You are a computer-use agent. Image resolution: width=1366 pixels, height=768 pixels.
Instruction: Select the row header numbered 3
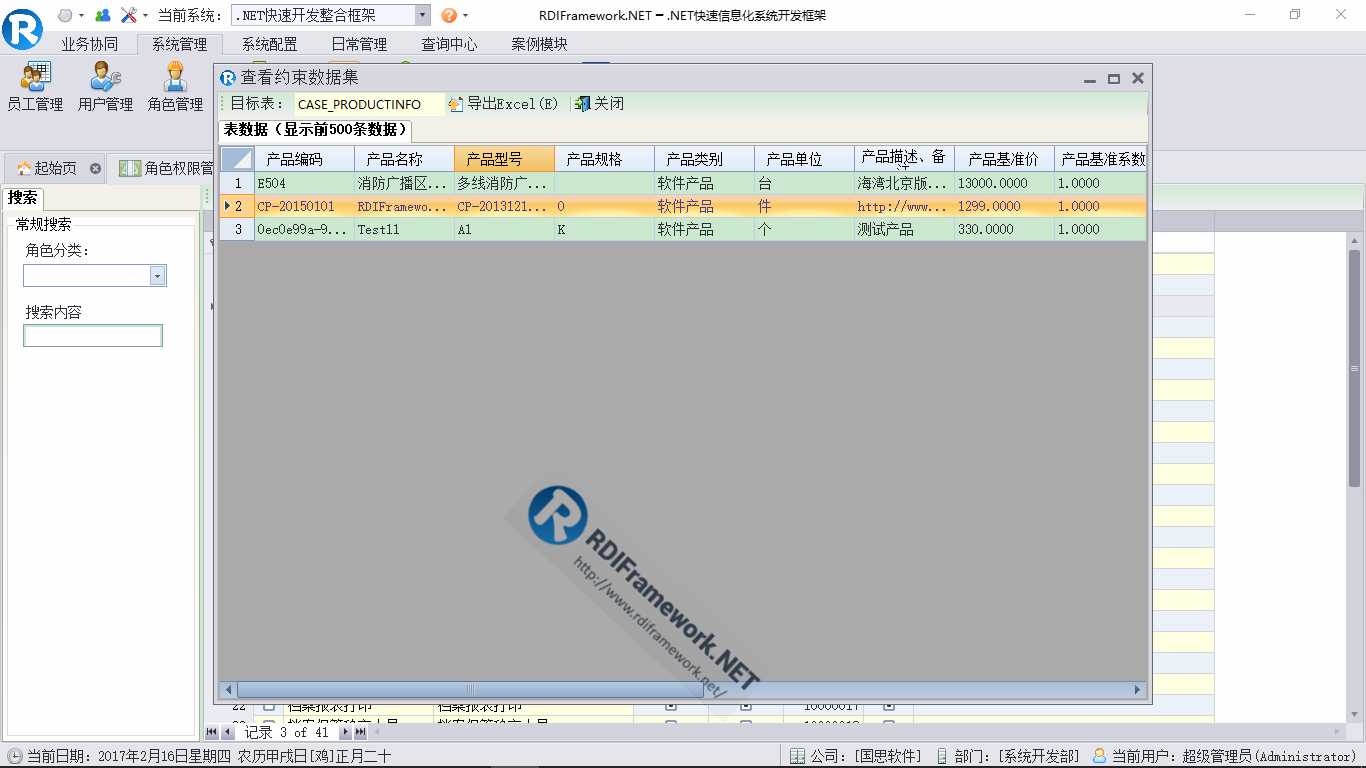point(237,229)
